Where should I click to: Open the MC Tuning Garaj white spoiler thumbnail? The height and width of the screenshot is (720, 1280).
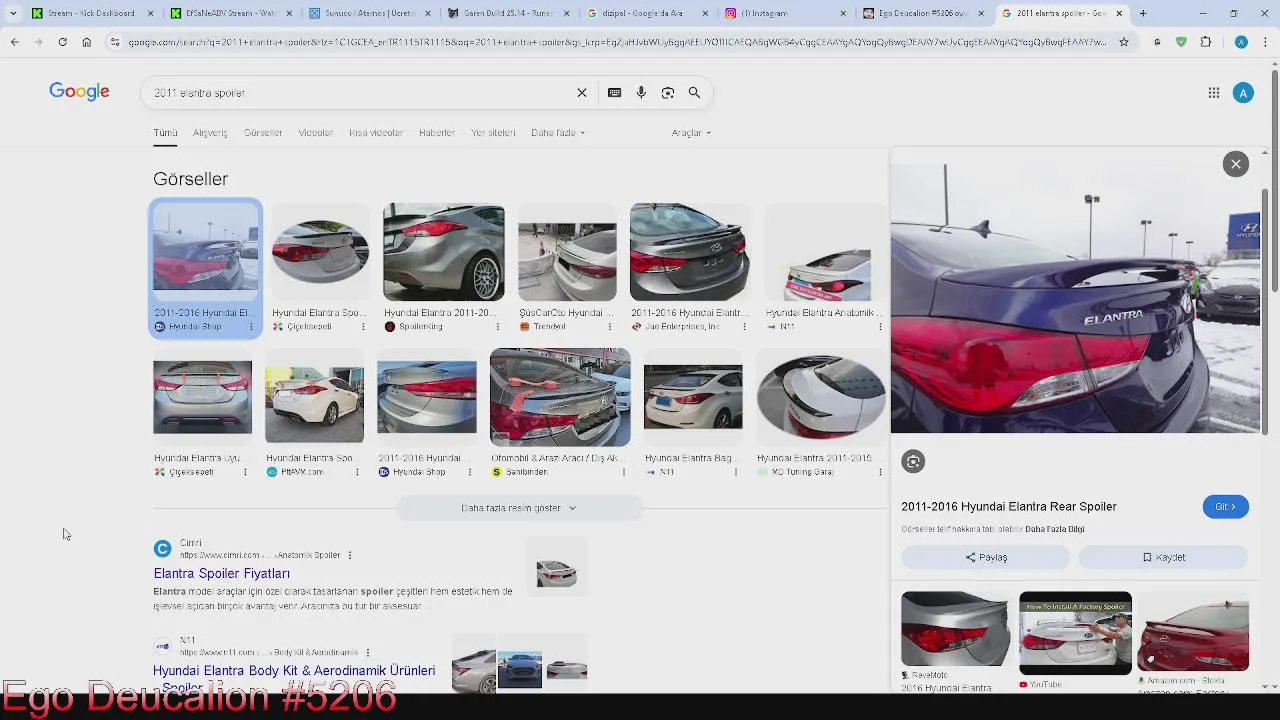(821, 397)
